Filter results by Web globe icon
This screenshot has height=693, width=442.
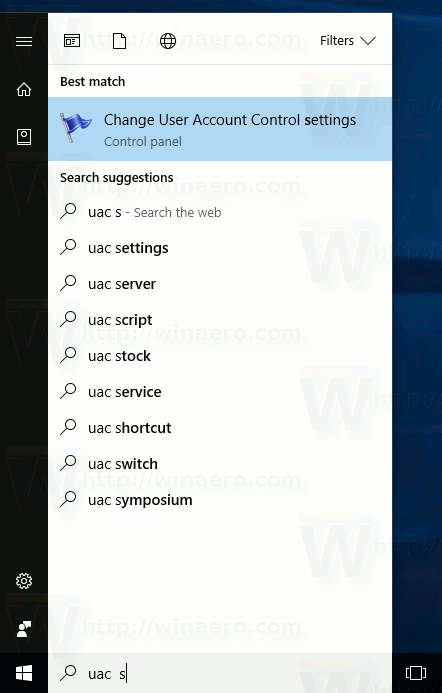(168, 41)
